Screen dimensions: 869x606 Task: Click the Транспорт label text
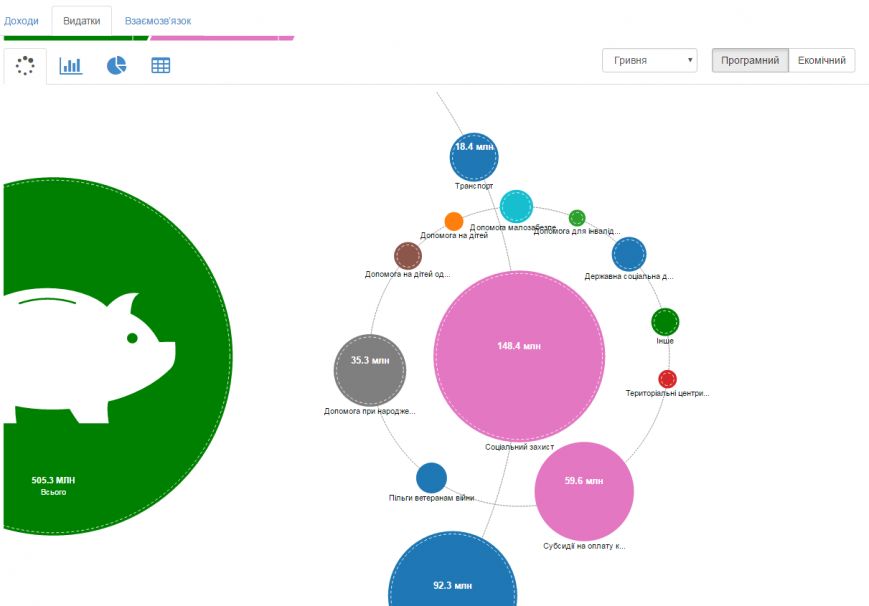click(x=474, y=186)
